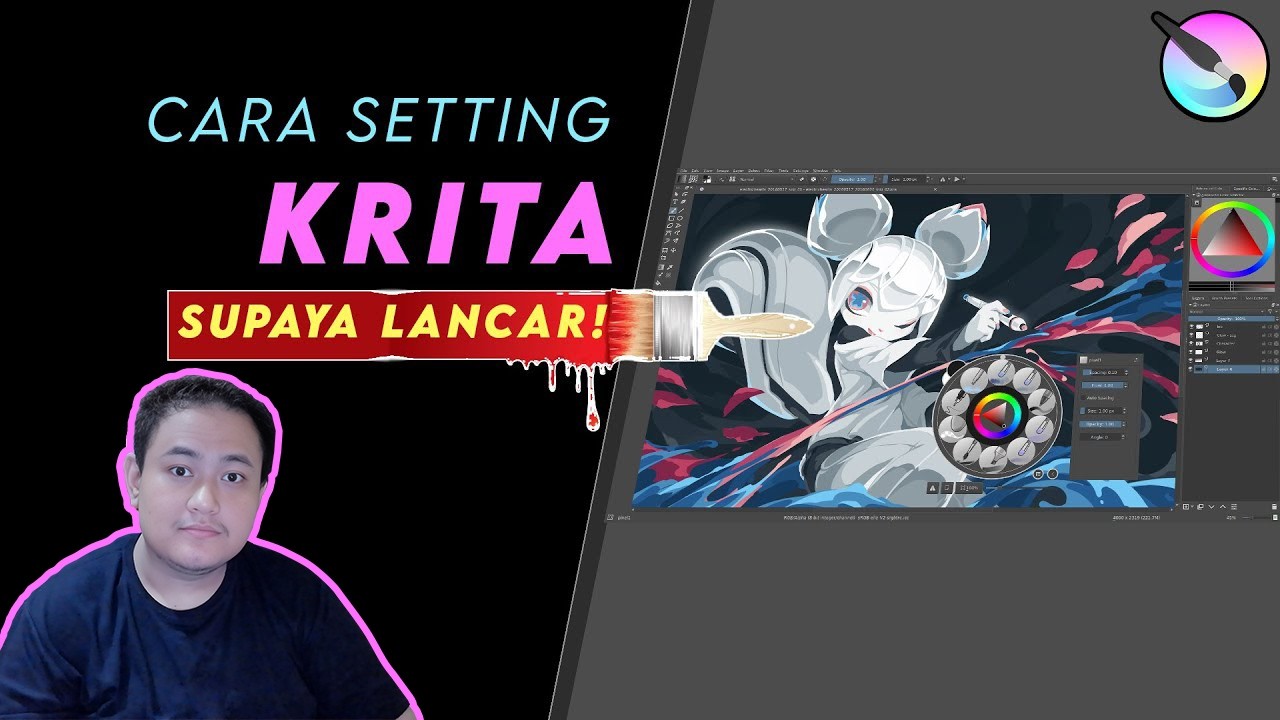1280x720 pixels.
Task: Open the Fill Patterns button in toolbar
Action: tap(692, 179)
